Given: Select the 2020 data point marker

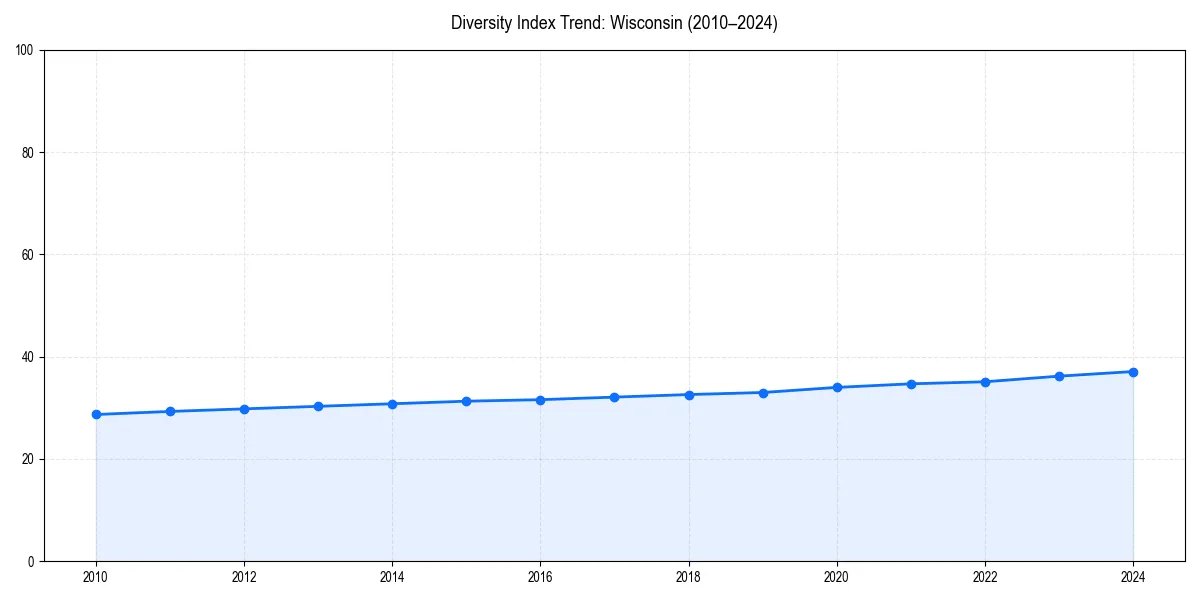Looking at the screenshot, I should pos(837,387).
